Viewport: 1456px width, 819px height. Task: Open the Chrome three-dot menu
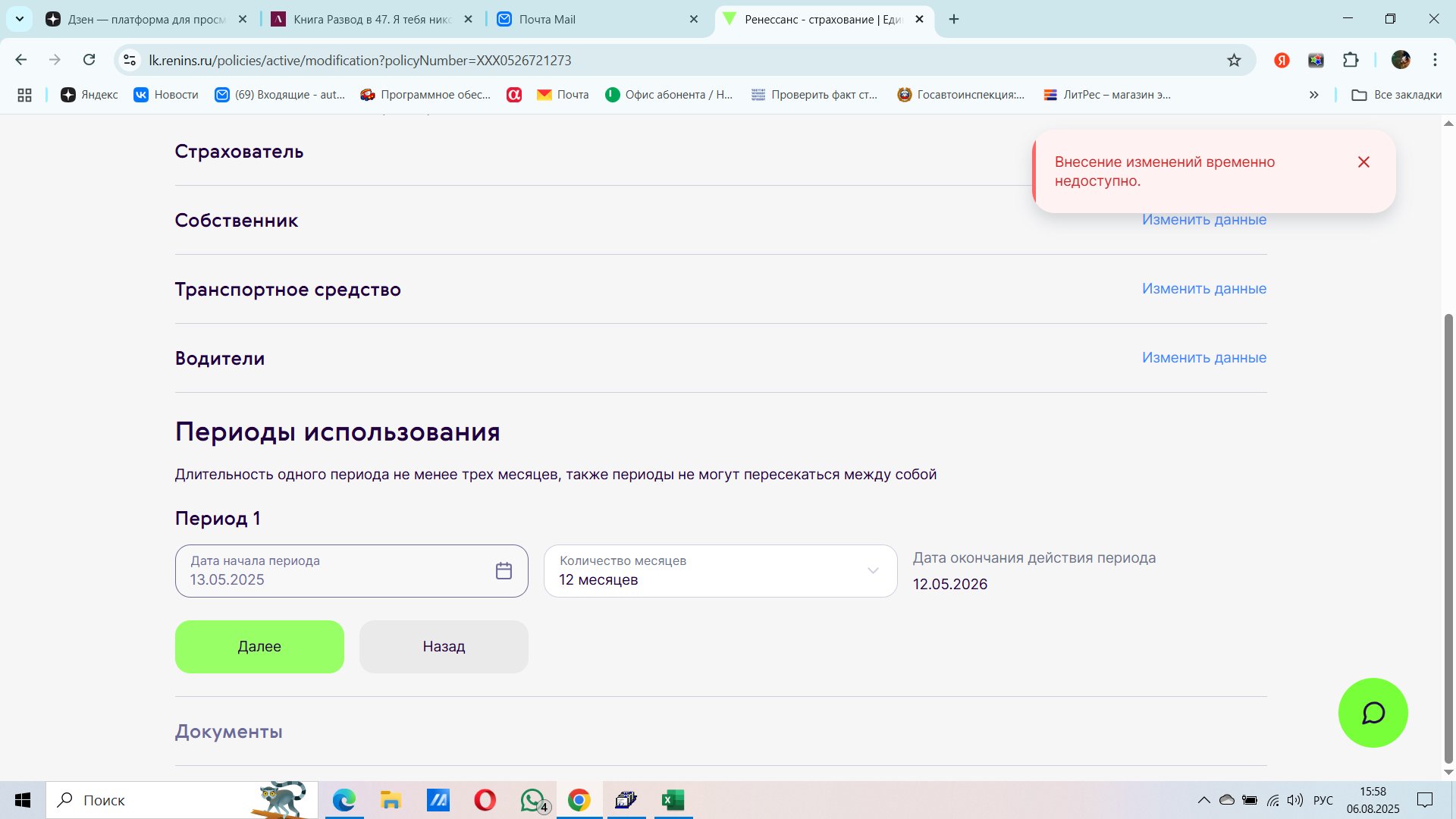point(1435,61)
